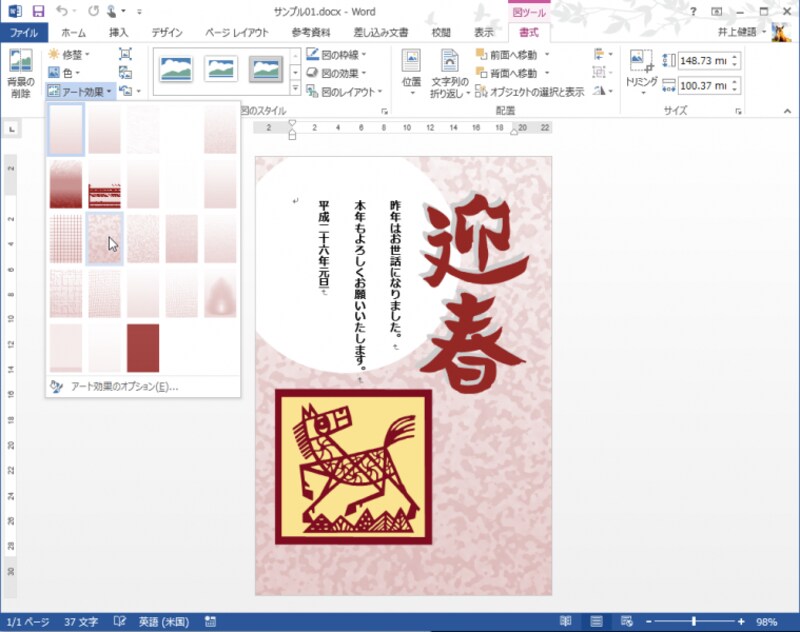This screenshot has width=800, height=632.
Task: Click the zoom slider in status bar
Action: click(693, 622)
